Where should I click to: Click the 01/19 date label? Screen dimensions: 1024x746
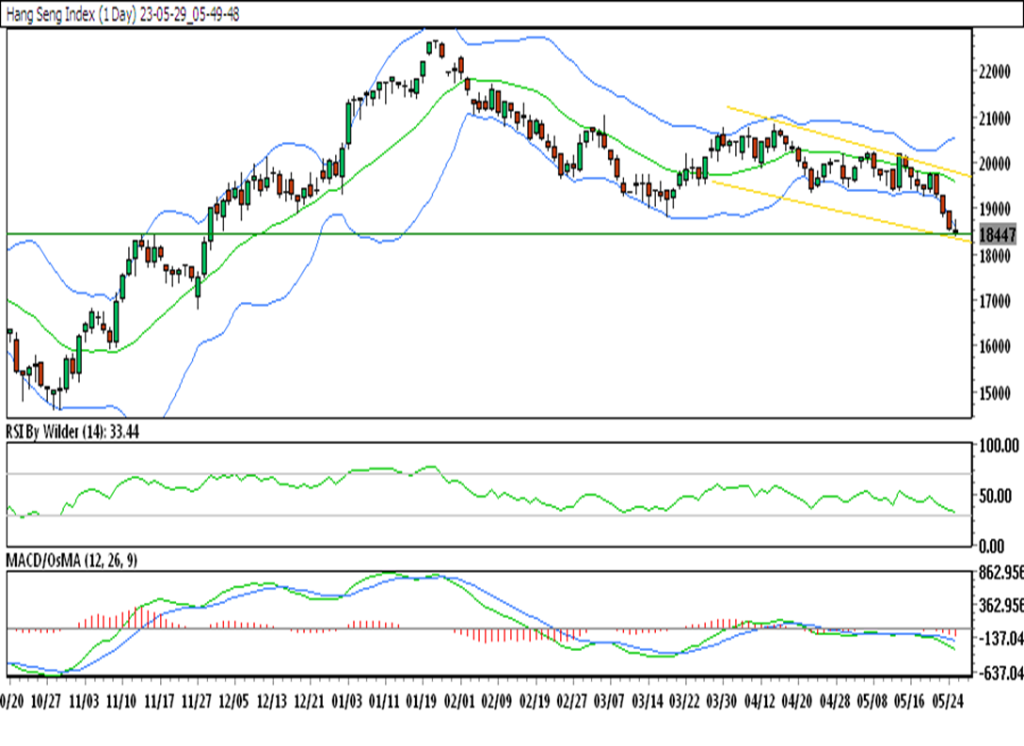tap(421, 702)
